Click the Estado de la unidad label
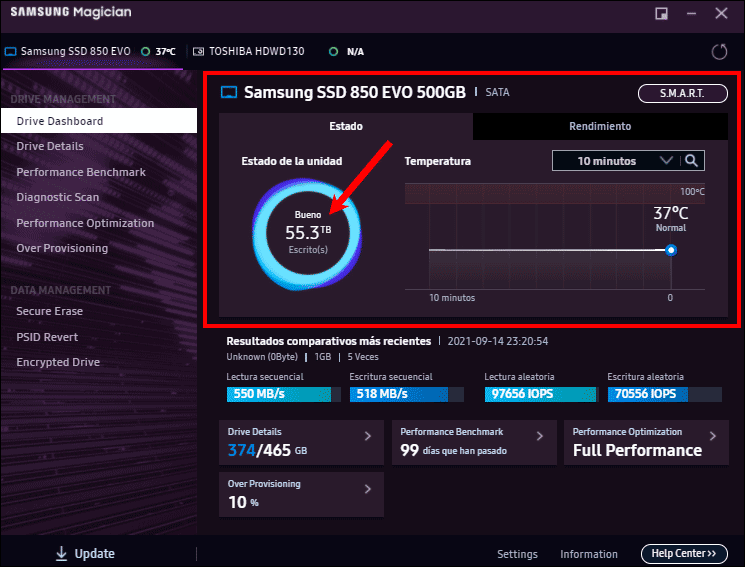Image resolution: width=745 pixels, height=567 pixels. coord(292,161)
